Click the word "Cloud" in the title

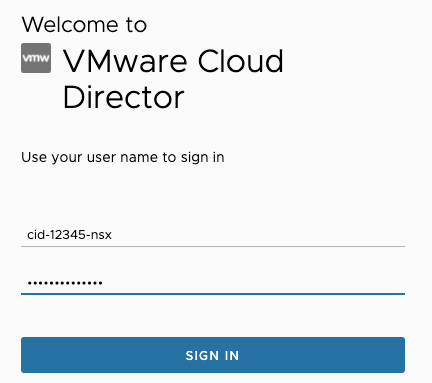[x=240, y=61]
